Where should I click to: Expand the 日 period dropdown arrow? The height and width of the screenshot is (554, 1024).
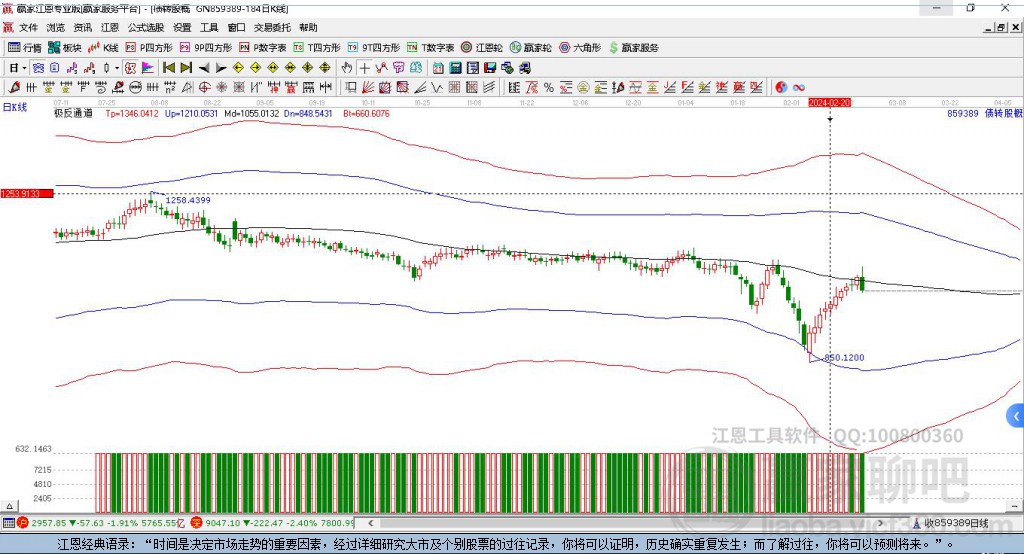tap(24, 68)
